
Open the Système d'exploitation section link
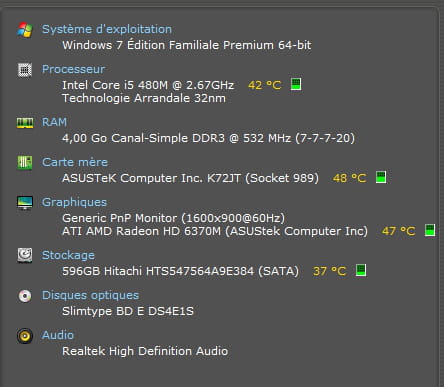(x=107, y=29)
